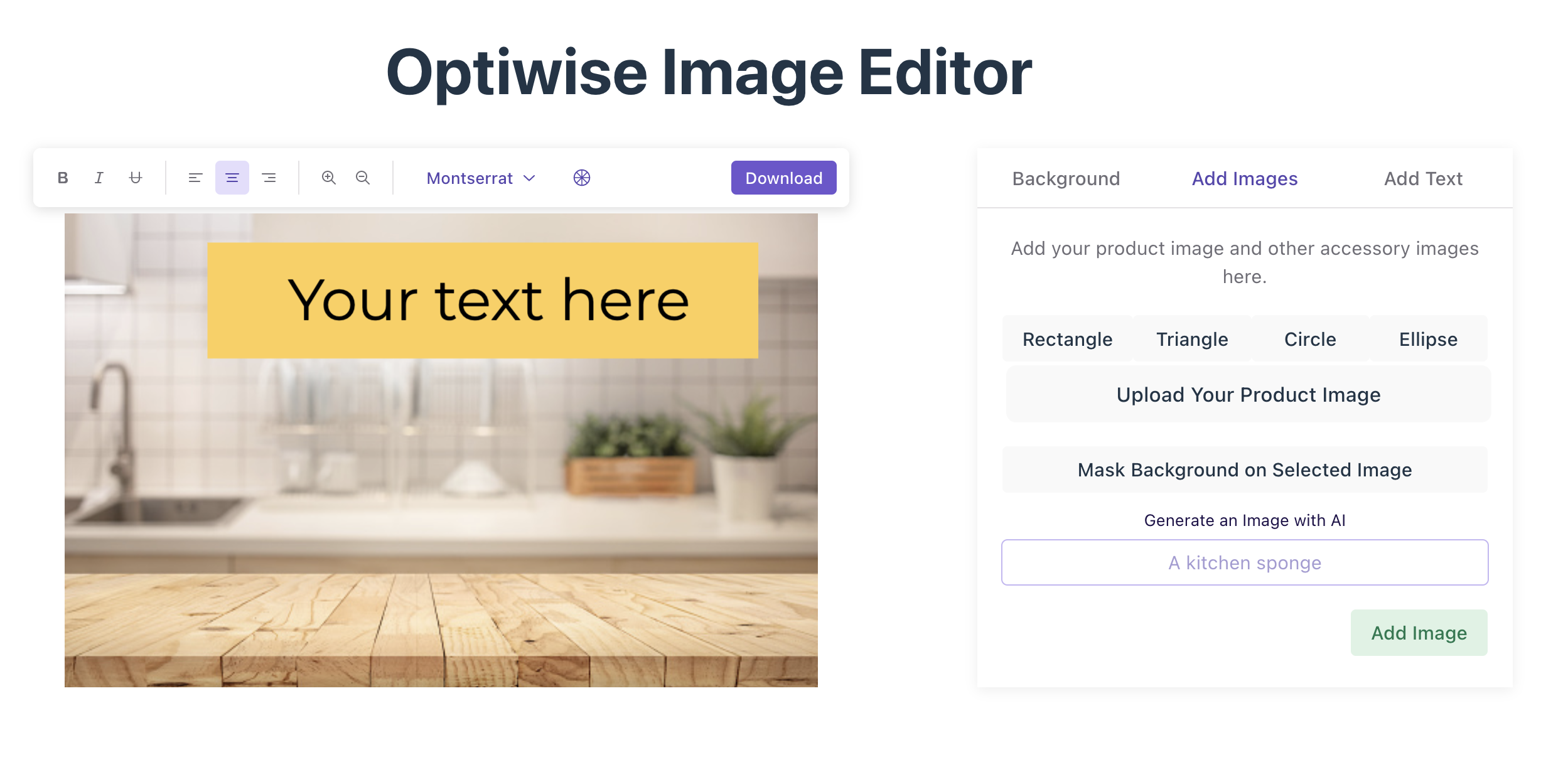Select the Triangle shape option
The height and width of the screenshot is (767, 1568).
pyautogui.click(x=1192, y=339)
